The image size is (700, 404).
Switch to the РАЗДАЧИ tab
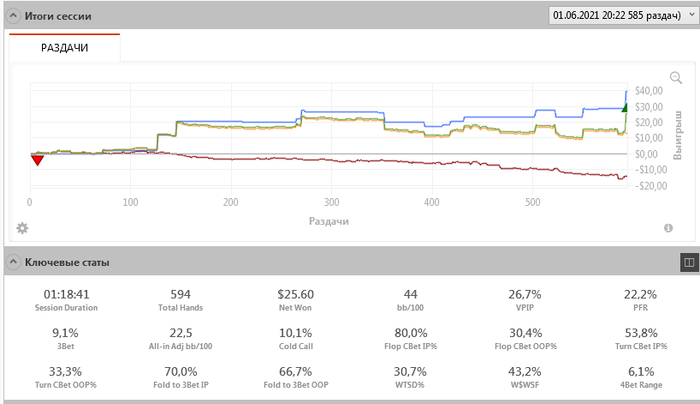click(64, 47)
